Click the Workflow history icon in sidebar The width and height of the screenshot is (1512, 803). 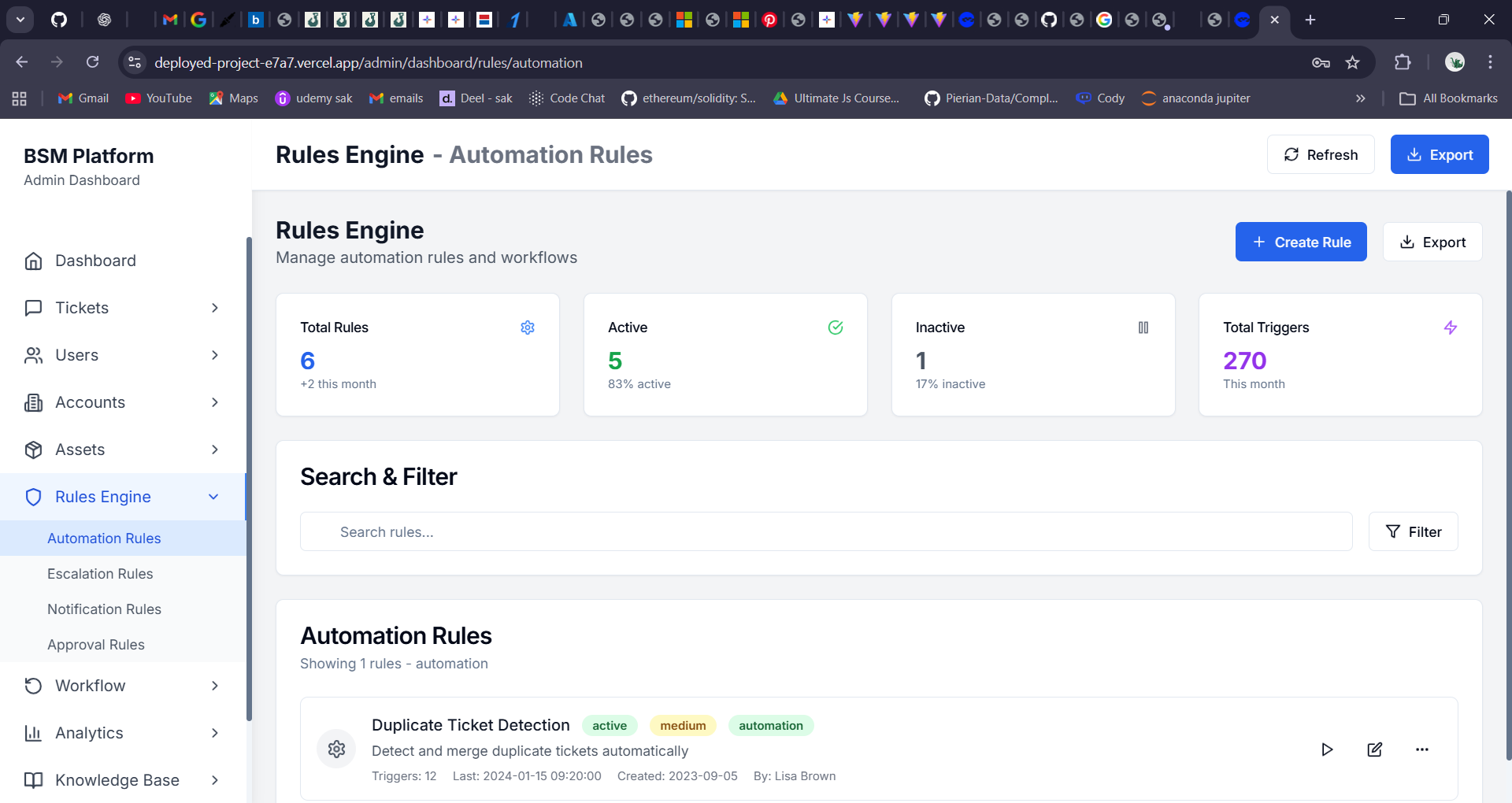point(33,686)
